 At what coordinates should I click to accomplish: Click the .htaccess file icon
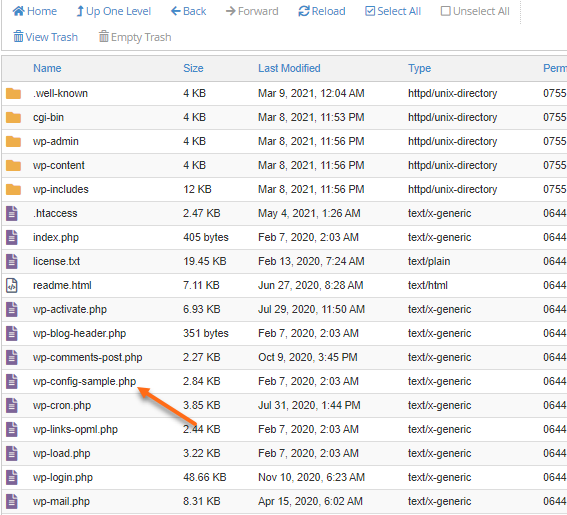tap(12, 213)
